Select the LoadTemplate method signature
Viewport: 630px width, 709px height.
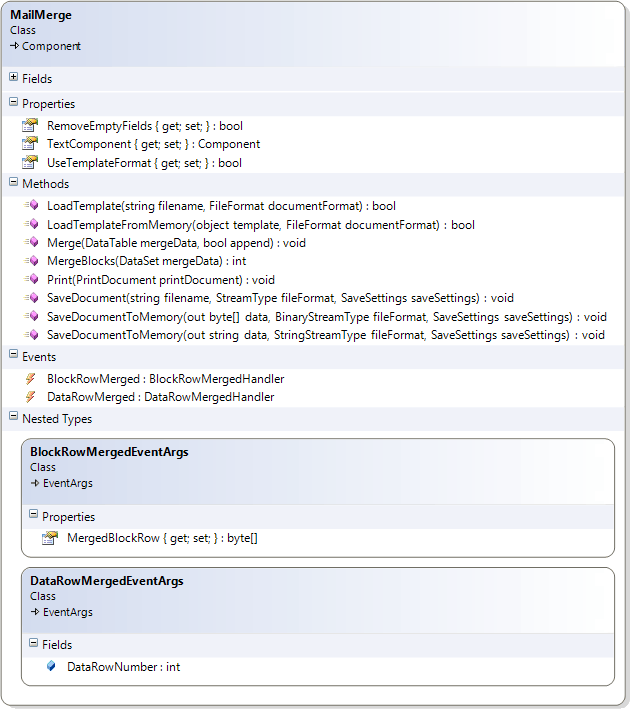(x=221, y=206)
